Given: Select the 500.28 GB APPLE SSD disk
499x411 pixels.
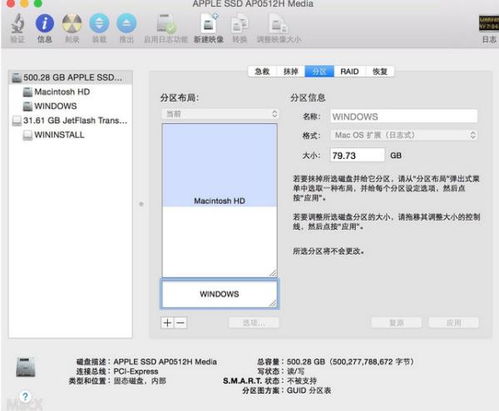Looking at the screenshot, I should [x=71, y=77].
